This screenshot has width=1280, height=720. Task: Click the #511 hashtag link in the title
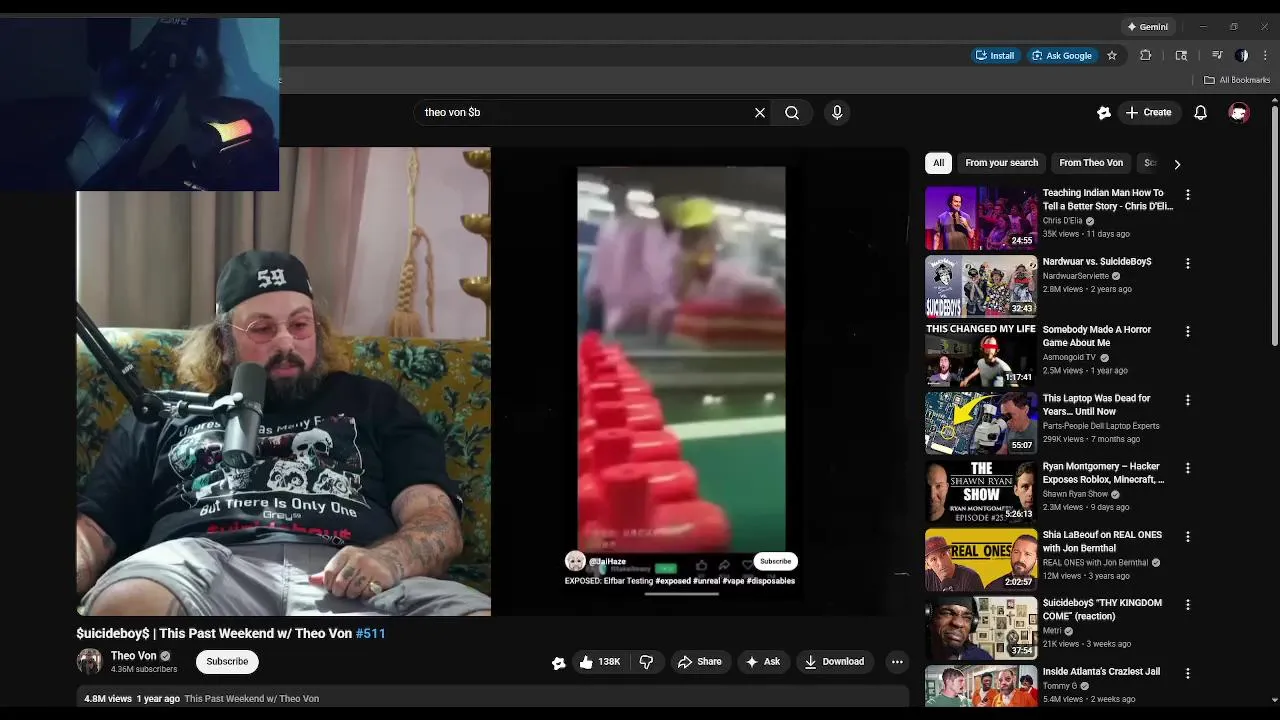[x=370, y=634]
